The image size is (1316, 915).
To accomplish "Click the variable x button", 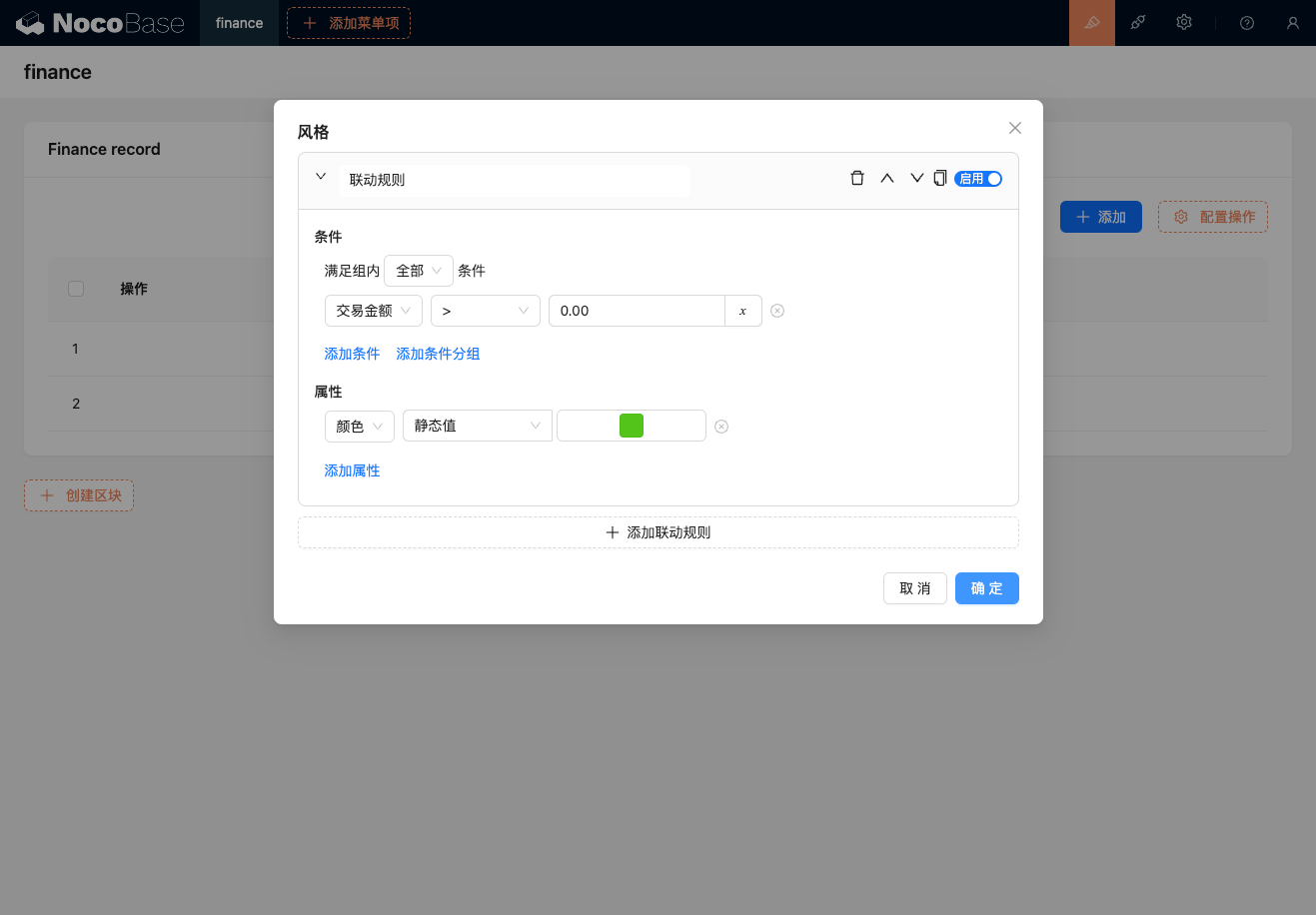I will tap(742, 311).
